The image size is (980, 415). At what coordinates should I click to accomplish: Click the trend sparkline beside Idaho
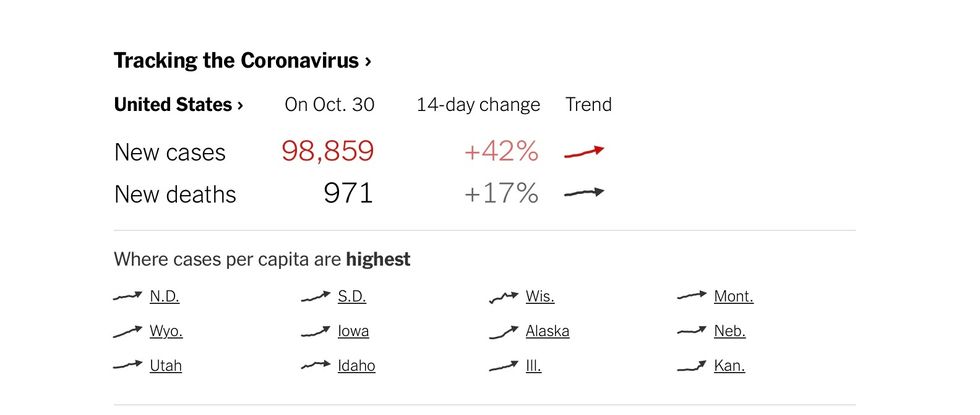pos(316,365)
